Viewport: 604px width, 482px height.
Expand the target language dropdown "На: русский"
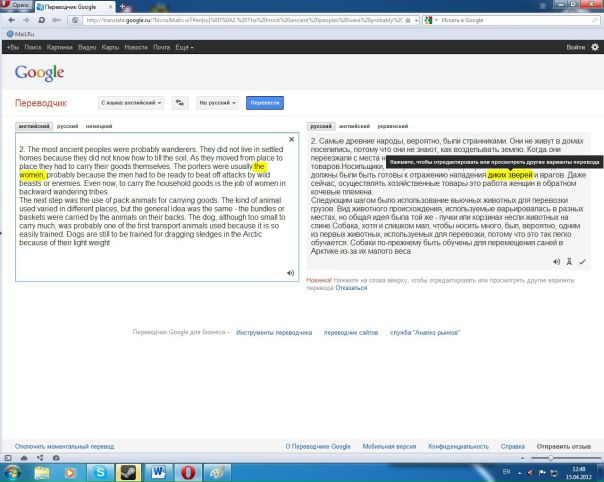pos(217,102)
